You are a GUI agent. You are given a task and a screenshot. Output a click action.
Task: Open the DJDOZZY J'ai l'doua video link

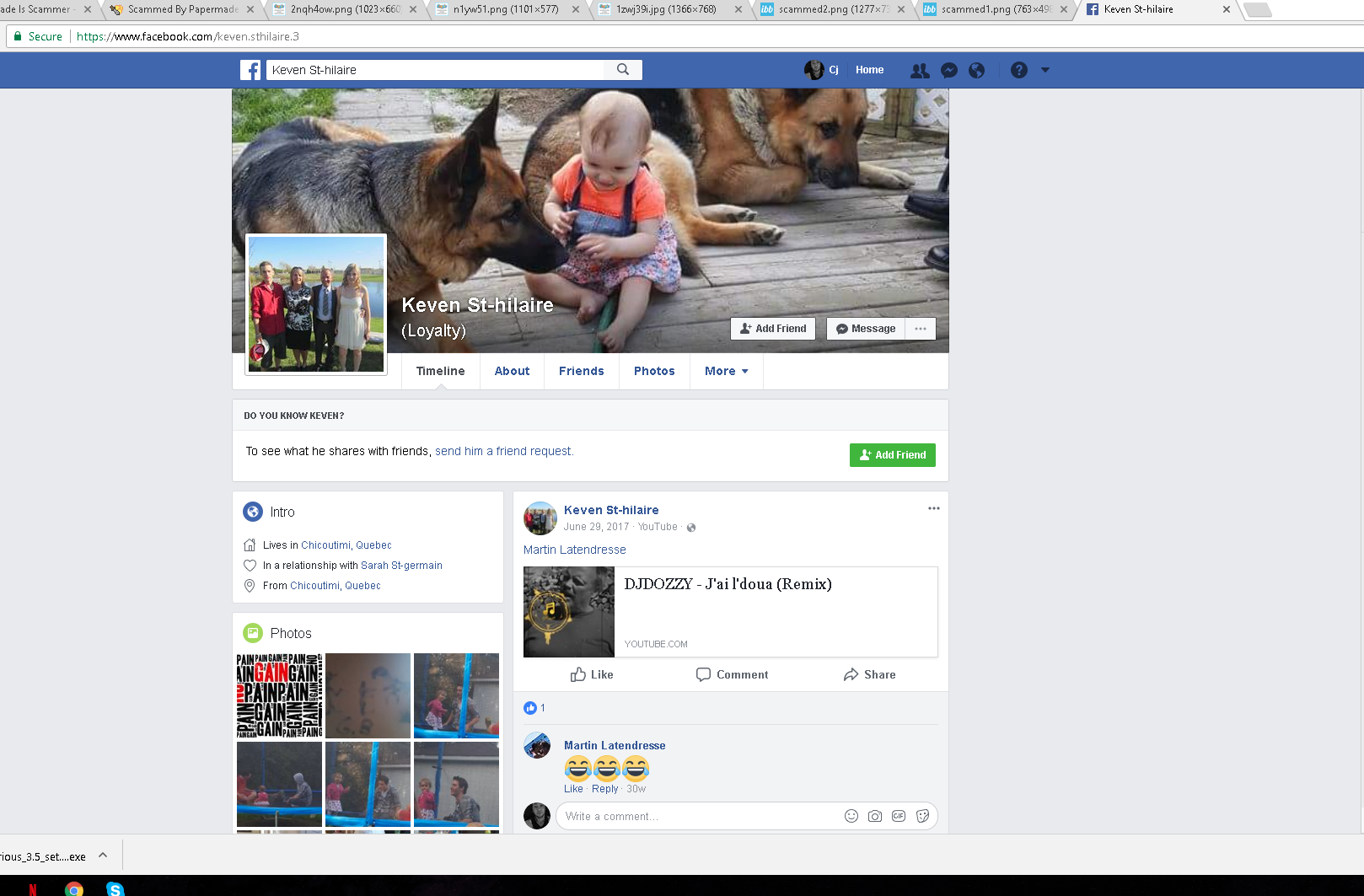click(728, 584)
